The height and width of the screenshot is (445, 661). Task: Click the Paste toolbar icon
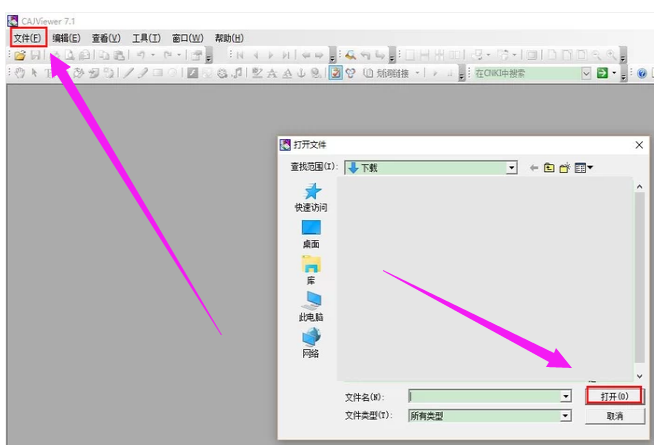coord(119,55)
